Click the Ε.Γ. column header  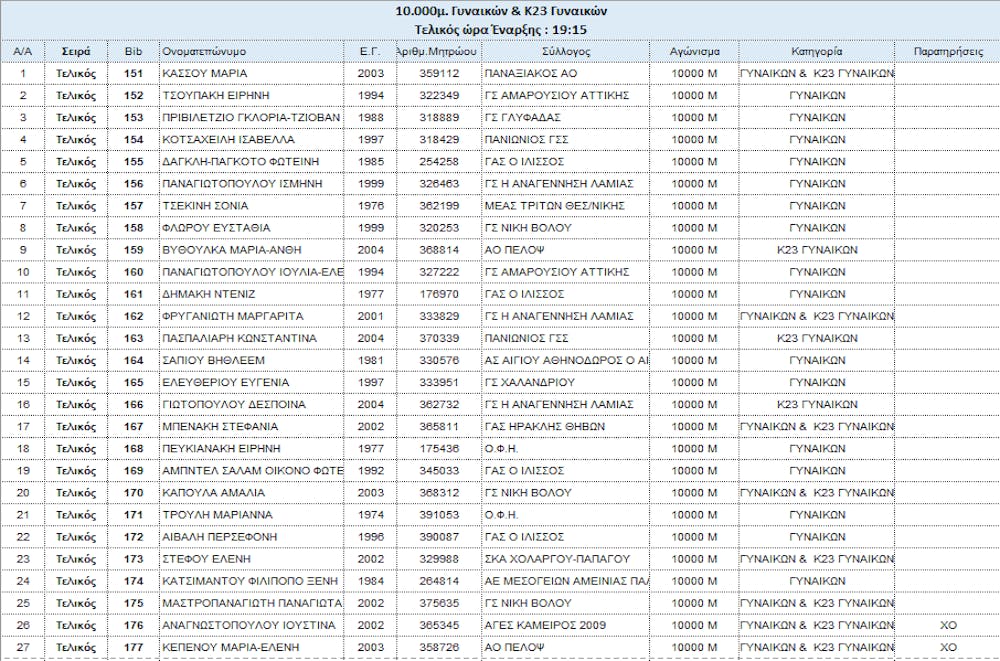pos(368,51)
